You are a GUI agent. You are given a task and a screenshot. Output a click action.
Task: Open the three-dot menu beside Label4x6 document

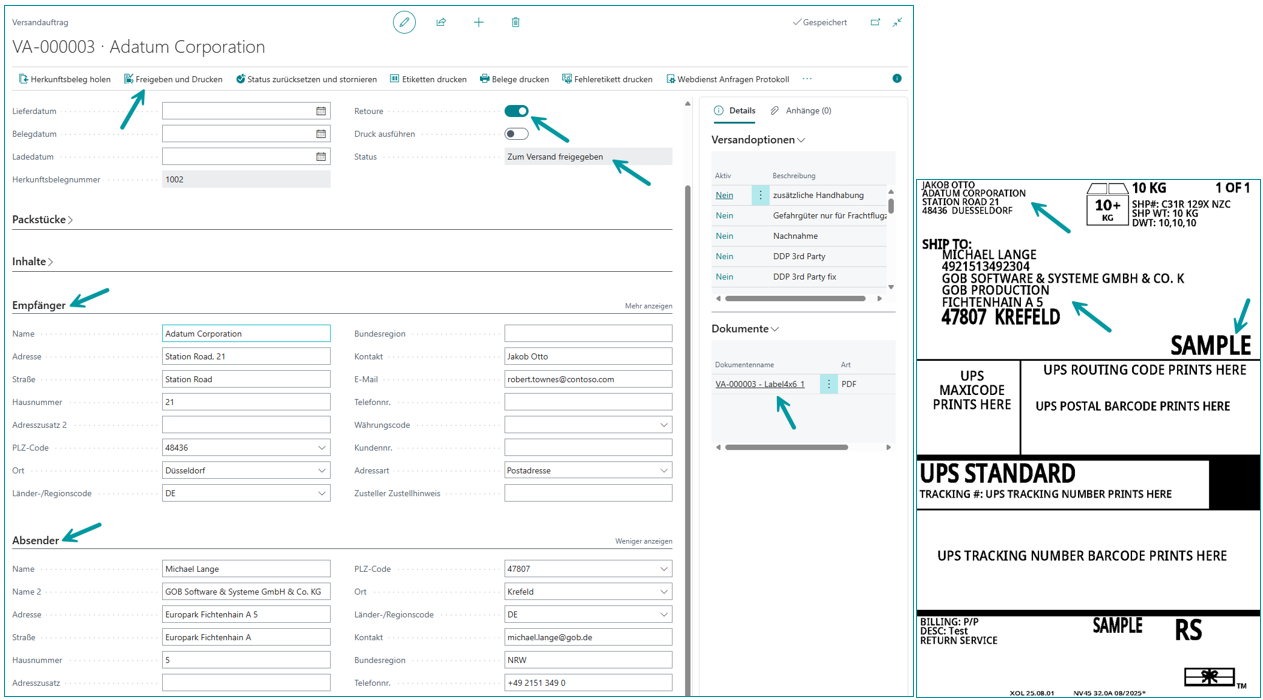pyautogui.click(x=828, y=384)
